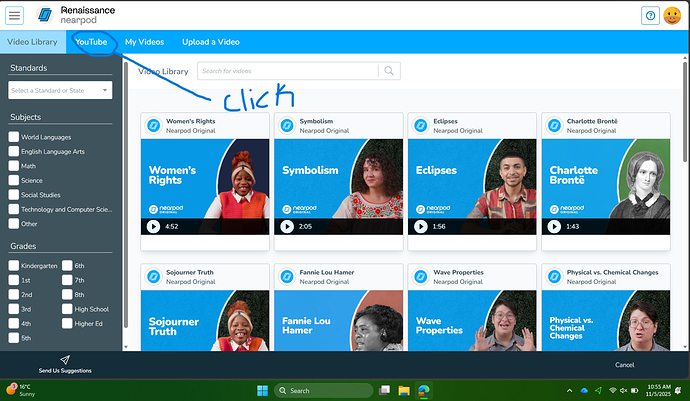Open the help question mark icon
The image size is (690, 401).
click(x=650, y=16)
